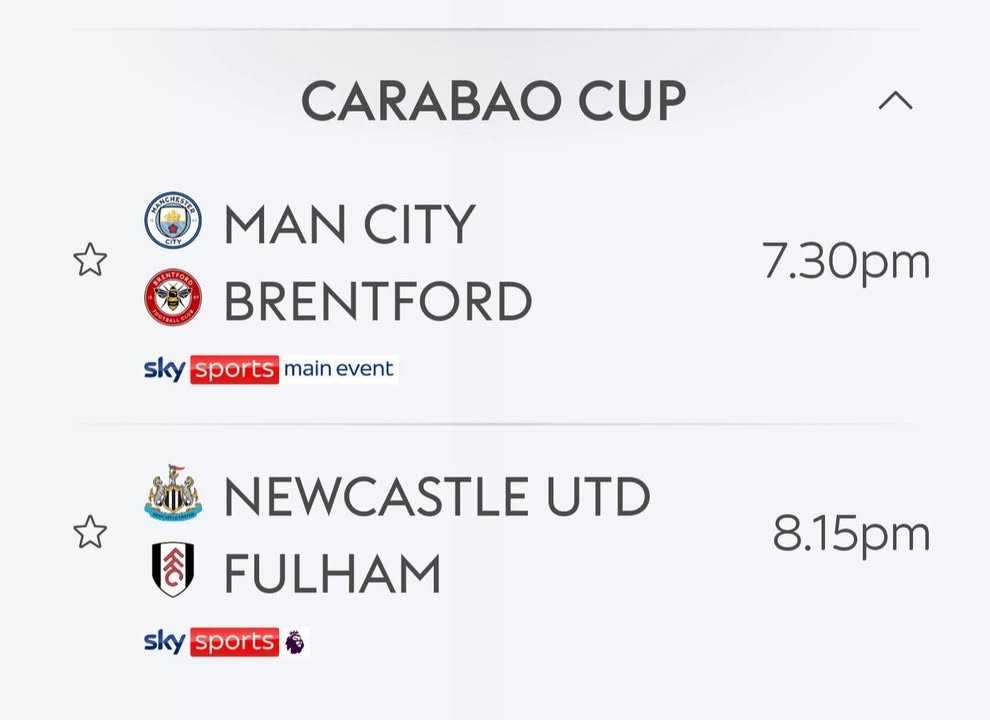Open the MAN CITY team name

tap(349, 223)
